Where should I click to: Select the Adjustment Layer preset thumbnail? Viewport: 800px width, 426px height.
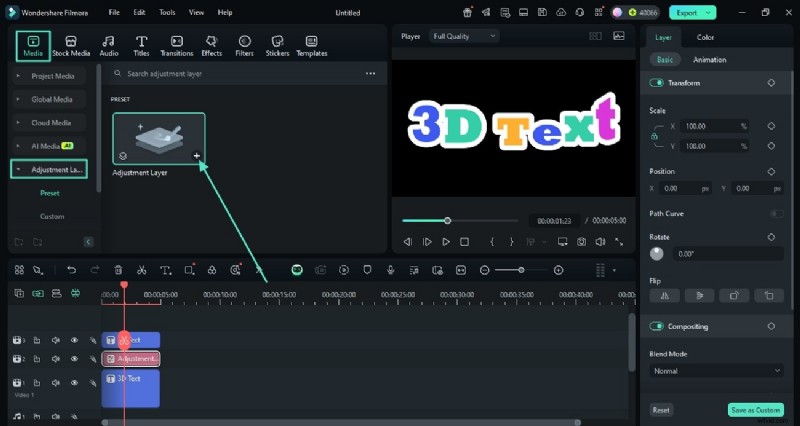click(158, 138)
